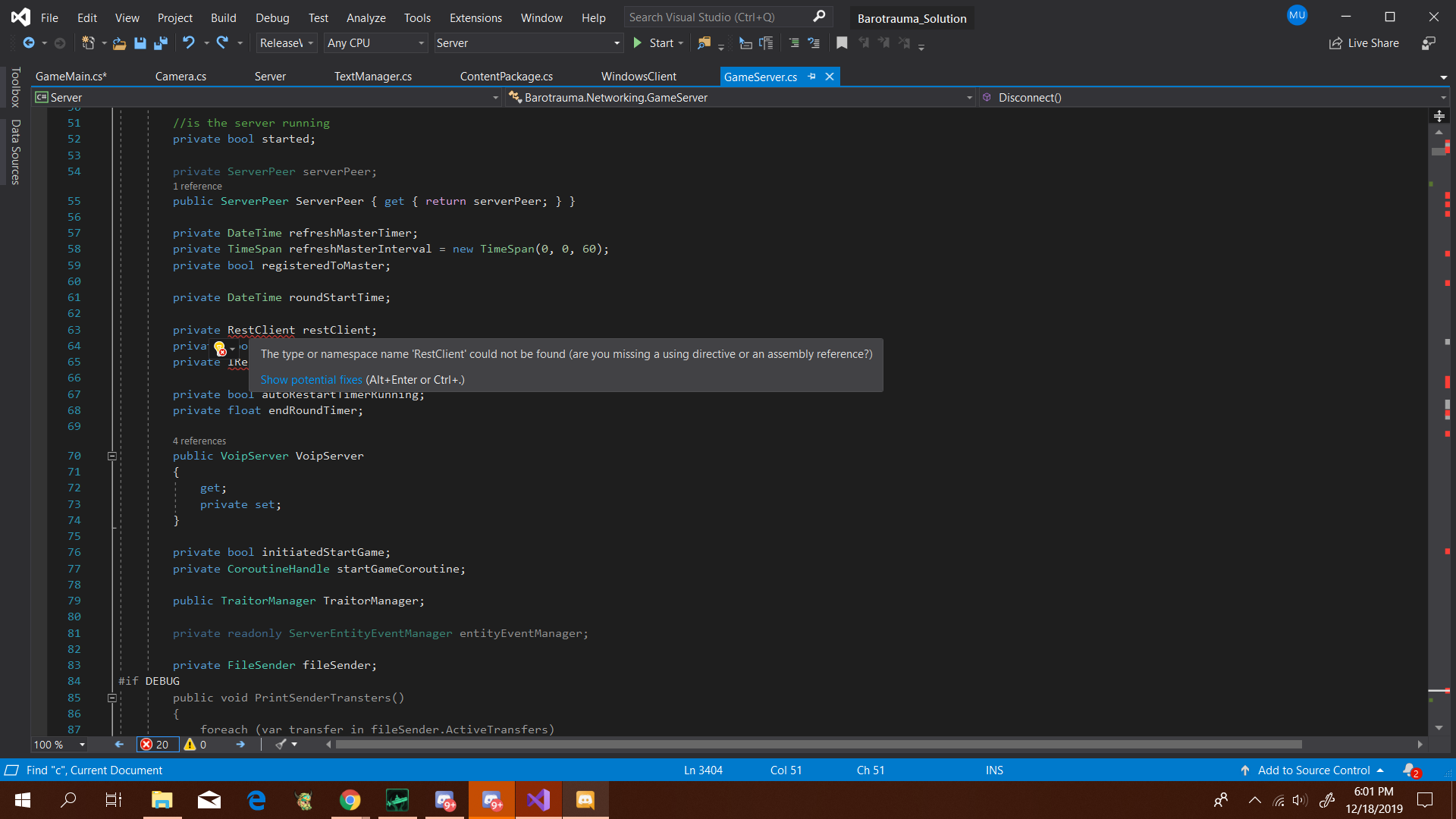Switch to the TextManager.cs tab
1456x819 pixels.
pos(372,76)
